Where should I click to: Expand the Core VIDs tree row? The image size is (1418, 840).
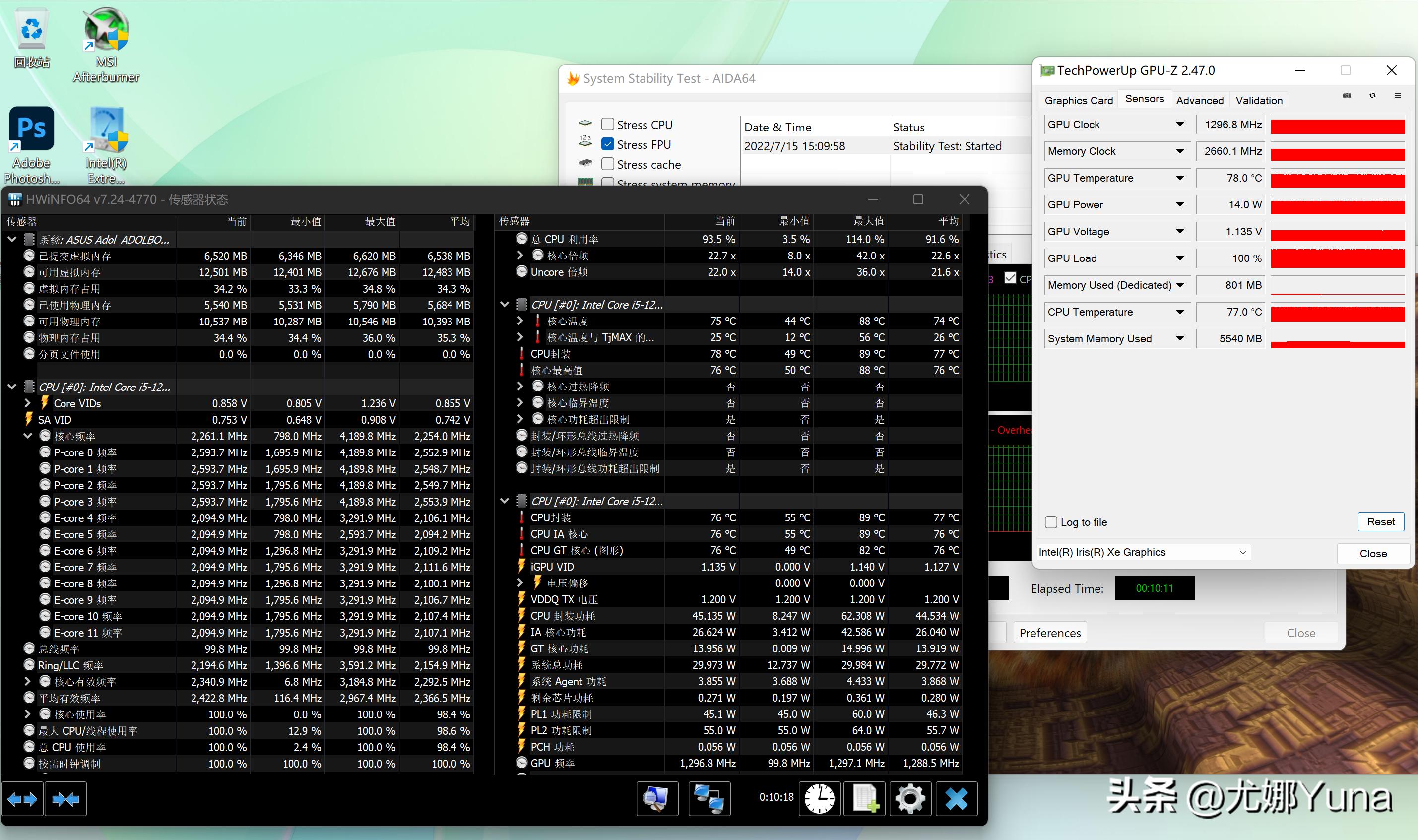pos(28,403)
